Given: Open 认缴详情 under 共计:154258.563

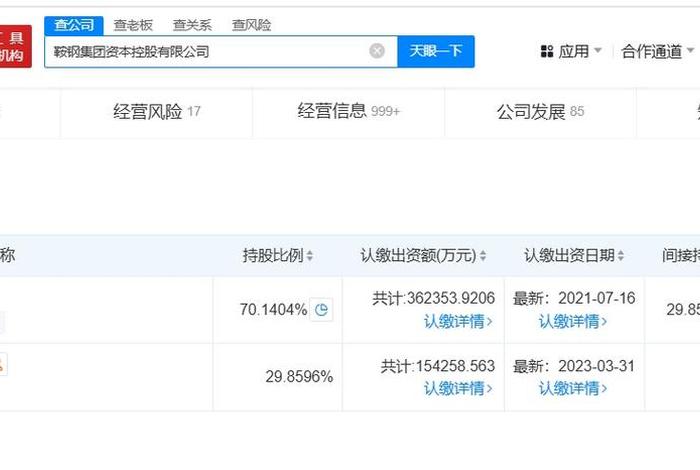Looking at the screenshot, I should coord(458,388).
